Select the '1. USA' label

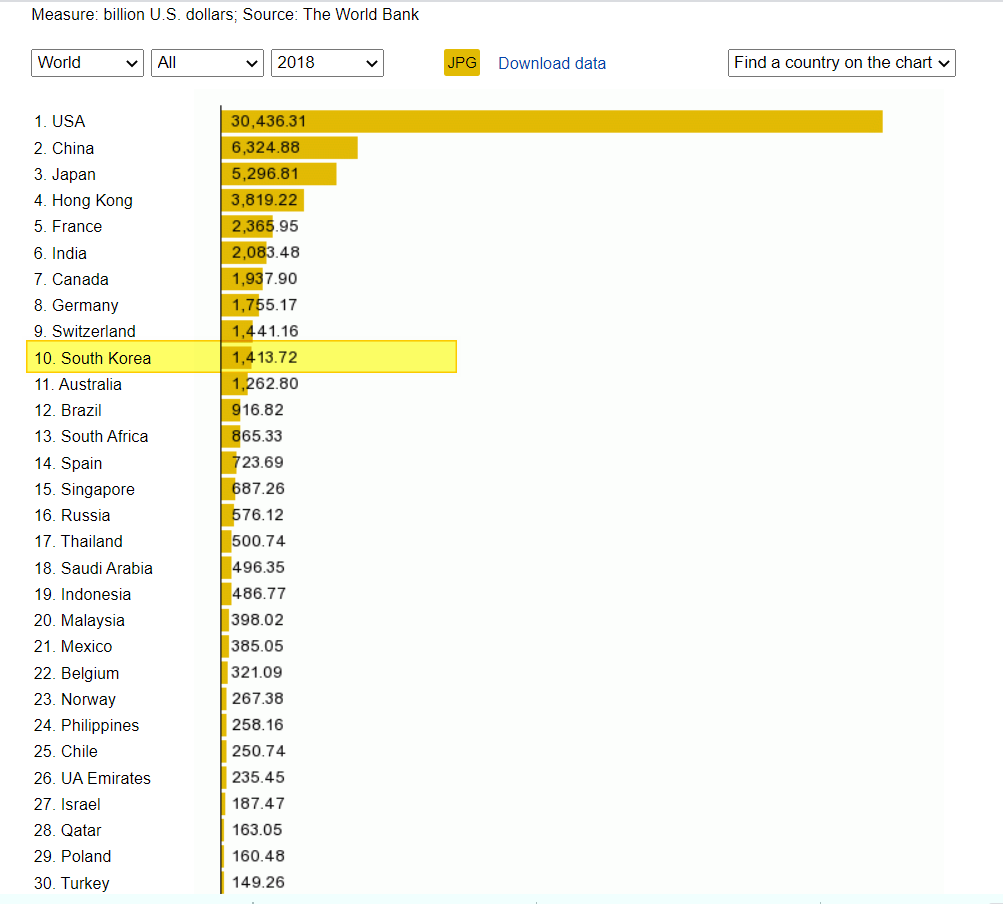59,122
